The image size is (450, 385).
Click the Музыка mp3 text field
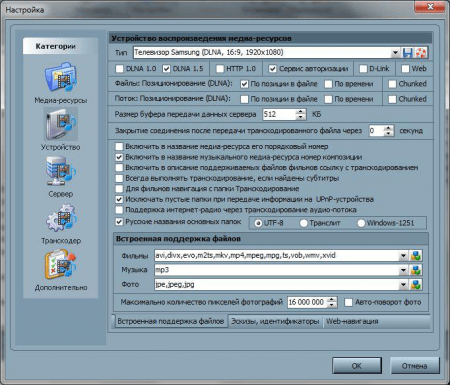click(x=277, y=270)
